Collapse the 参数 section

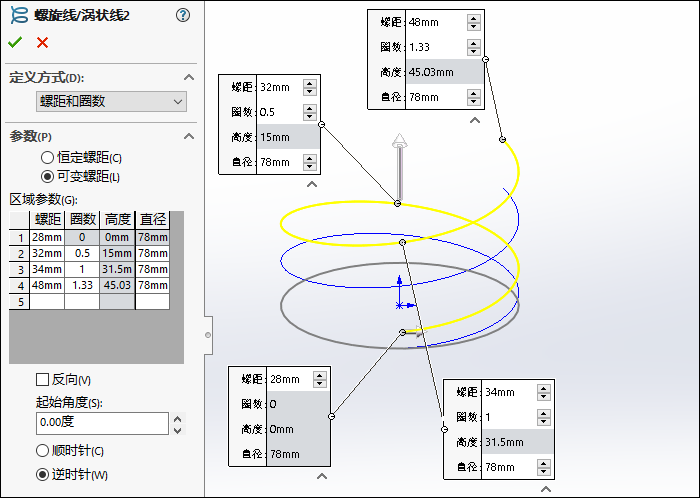point(188,136)
